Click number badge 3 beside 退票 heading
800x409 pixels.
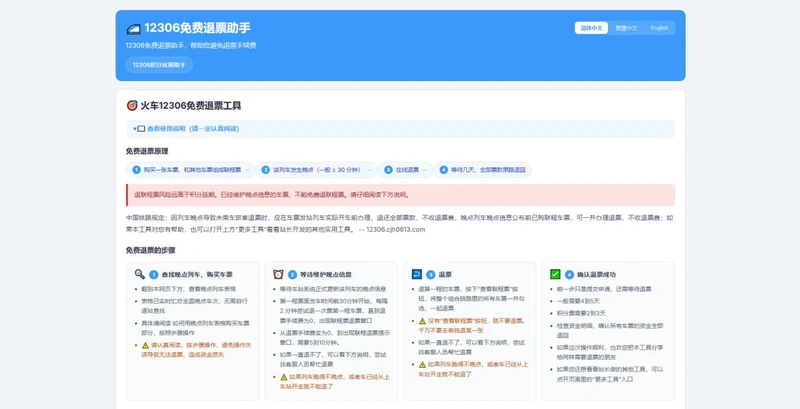coord(431,275)
